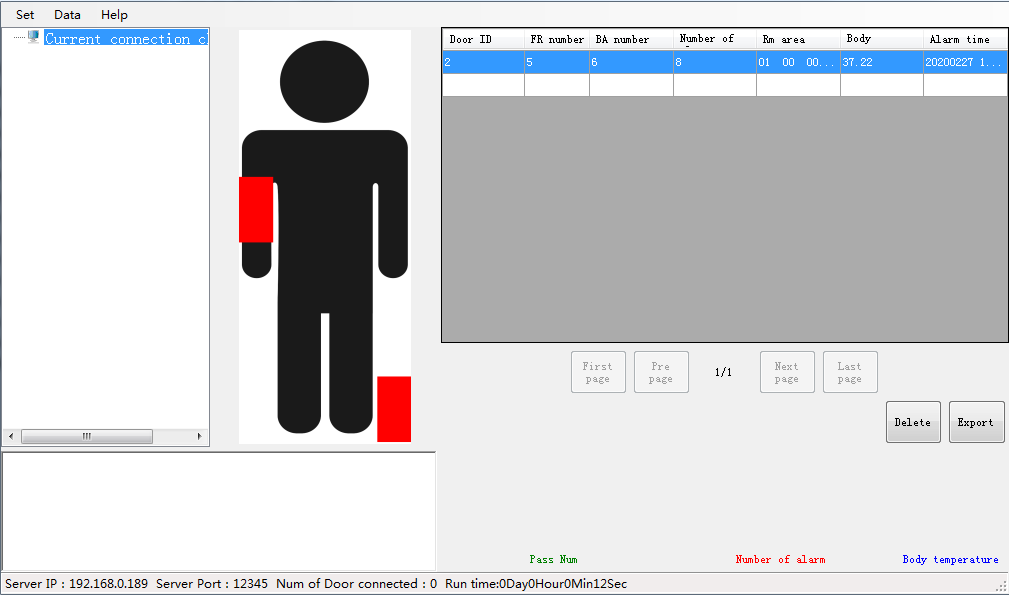Click the left scroll arrow of tree panel

11,437
